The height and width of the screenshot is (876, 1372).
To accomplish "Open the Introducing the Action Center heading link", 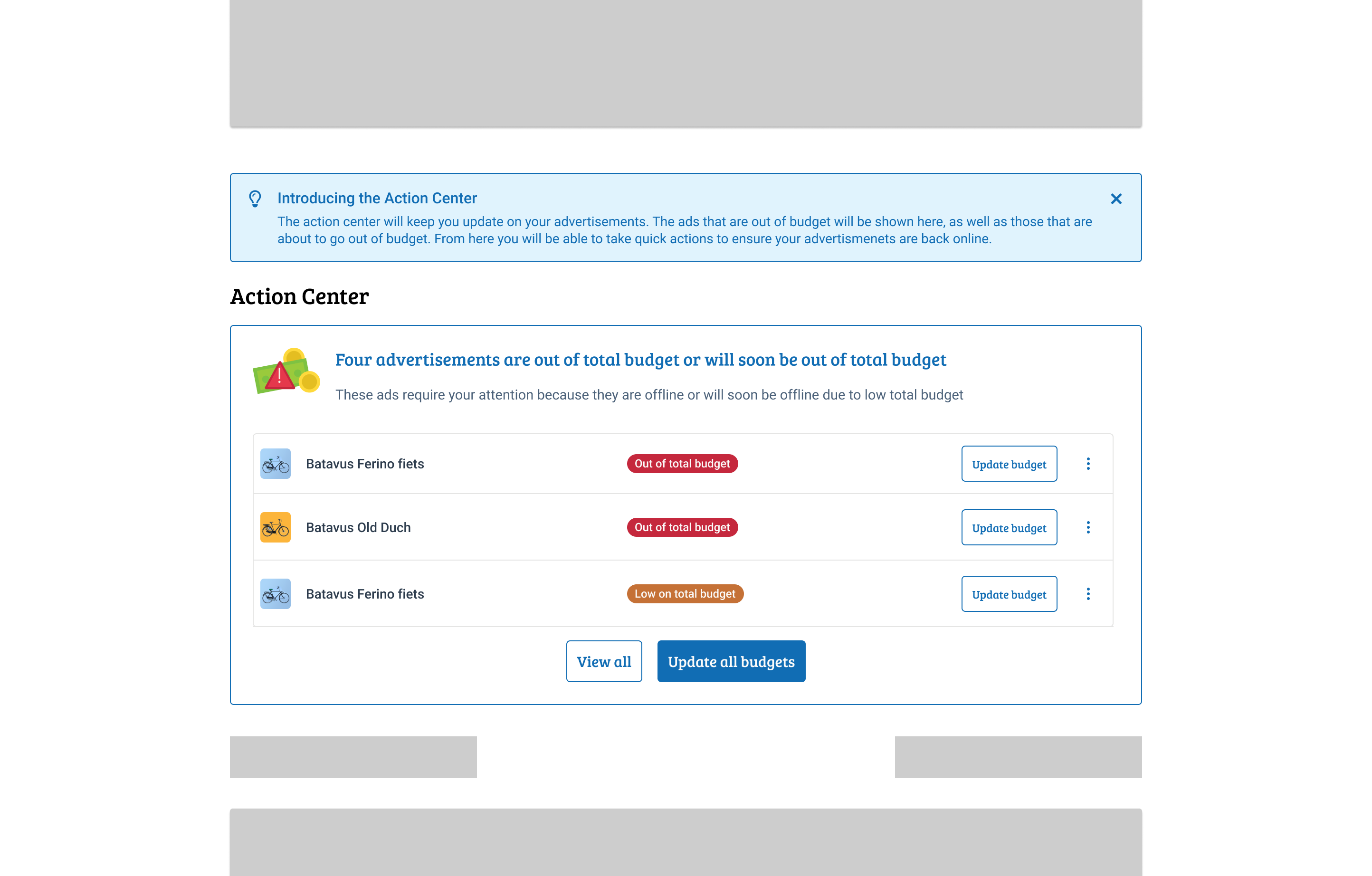I will (377, 198).
